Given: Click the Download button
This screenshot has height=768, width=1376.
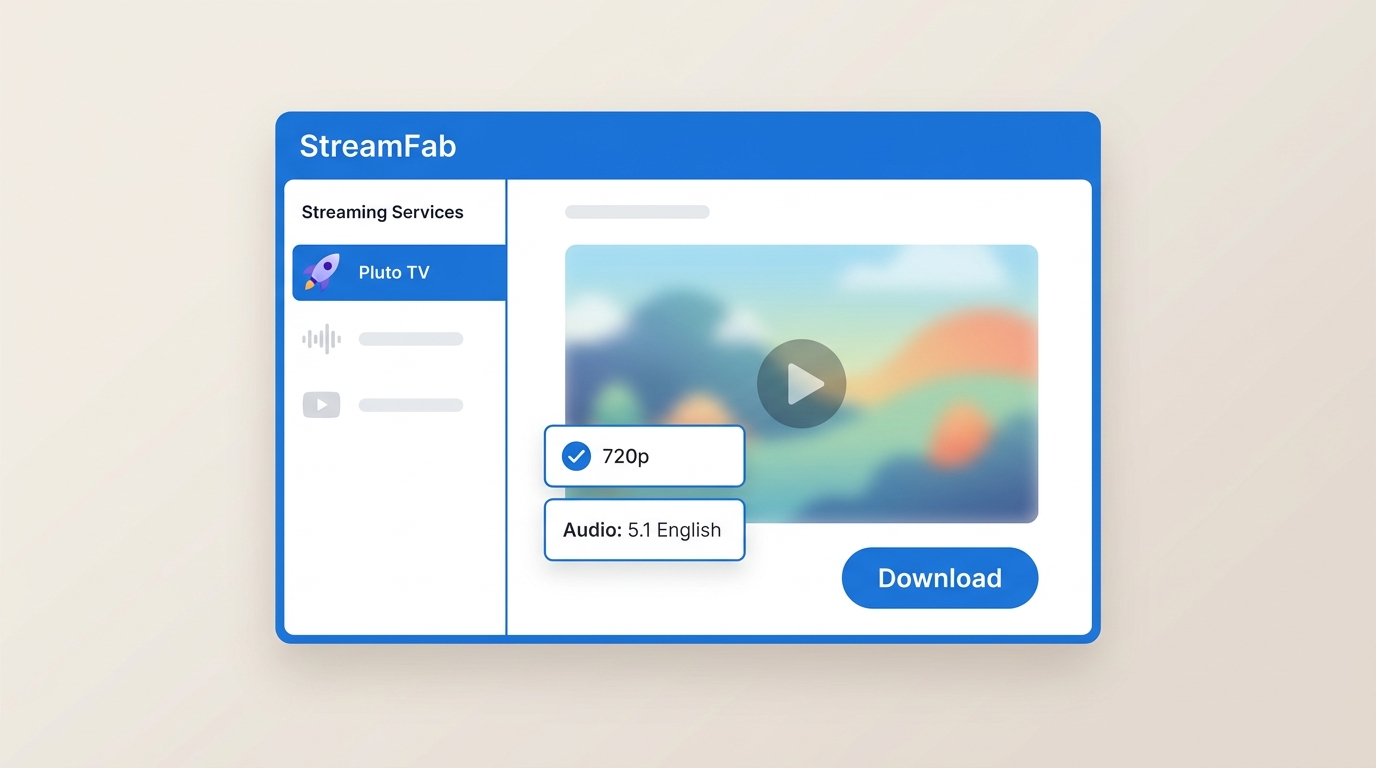Looking at the screenshot, I should coord(940,578).
